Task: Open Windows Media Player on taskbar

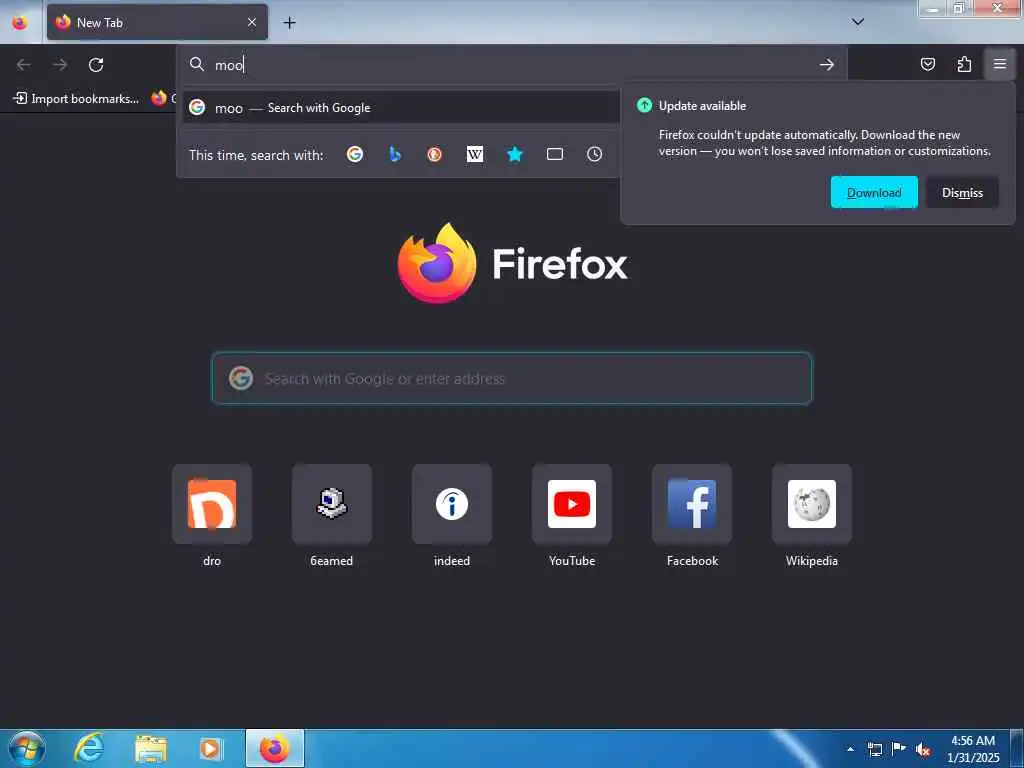Action: click(x=211, y=748)
